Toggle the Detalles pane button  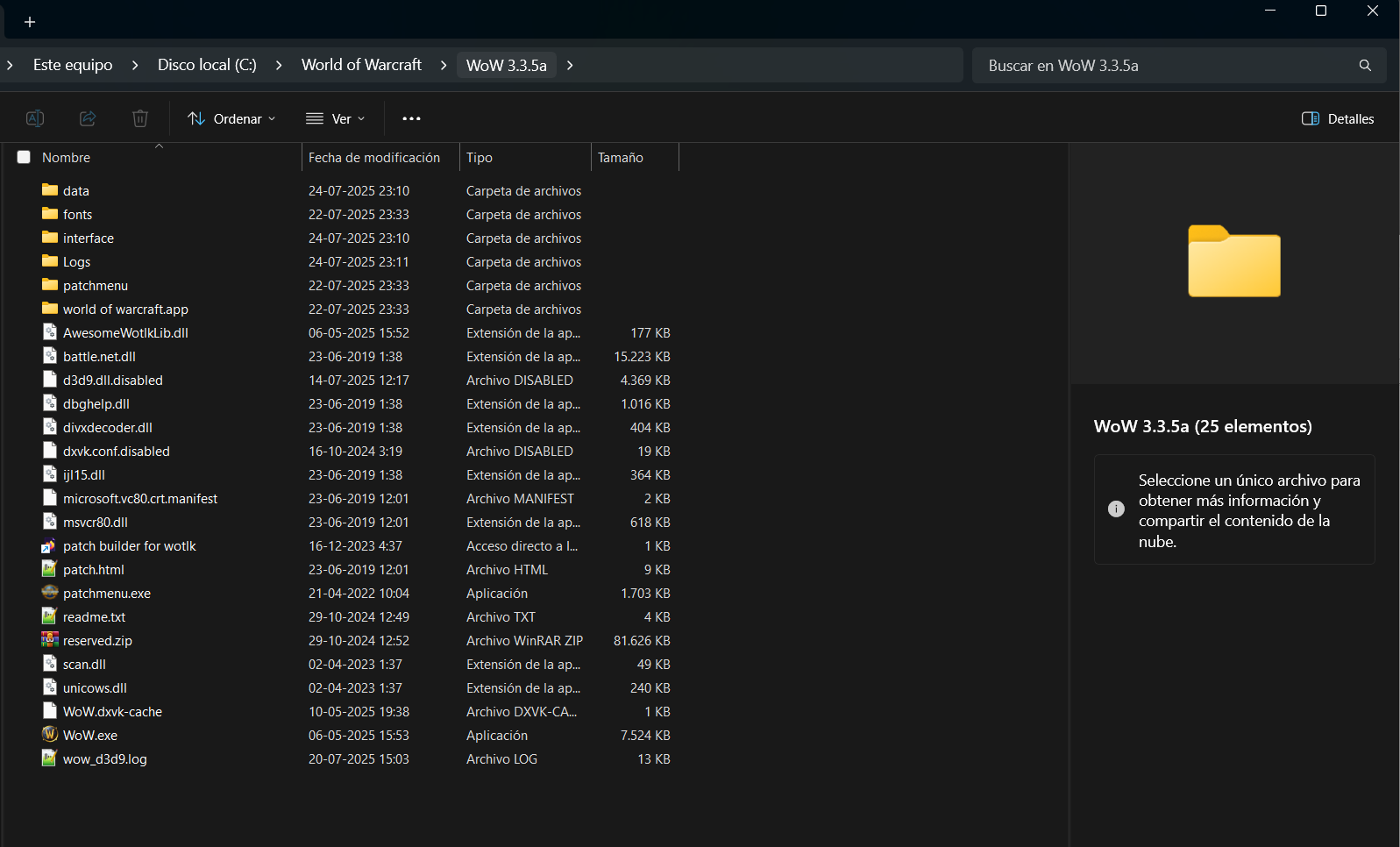[x=1338, y=118]
